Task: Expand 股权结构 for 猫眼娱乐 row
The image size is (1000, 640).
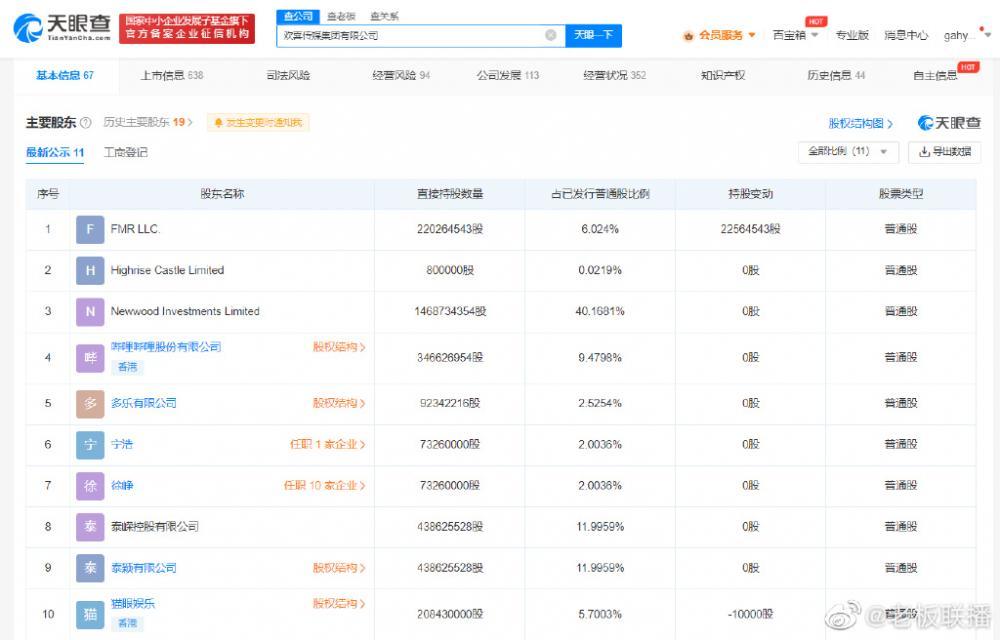Action: coord(339,603)
